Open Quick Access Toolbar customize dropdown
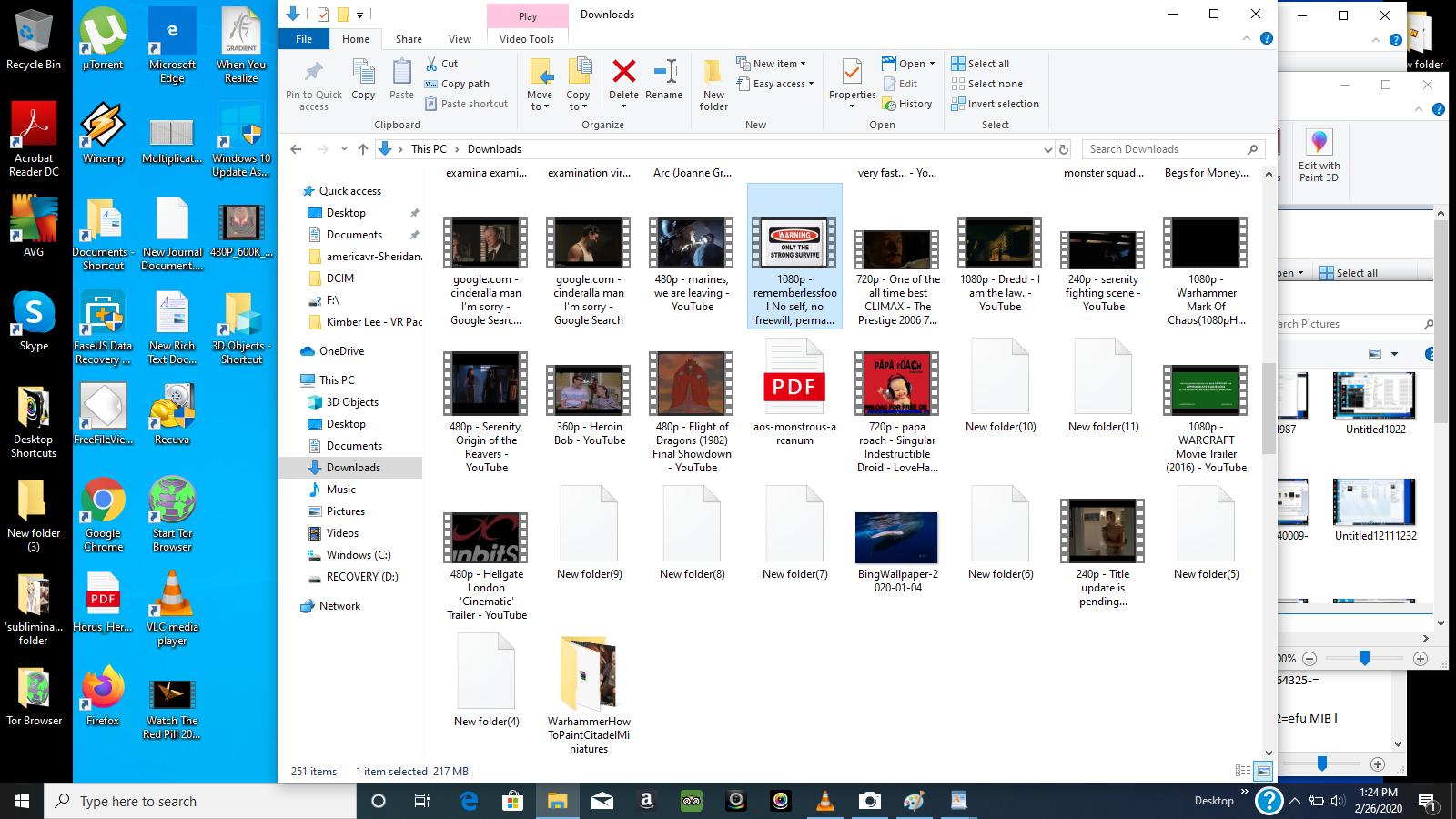1456x819 pixels. click(360, 15)
